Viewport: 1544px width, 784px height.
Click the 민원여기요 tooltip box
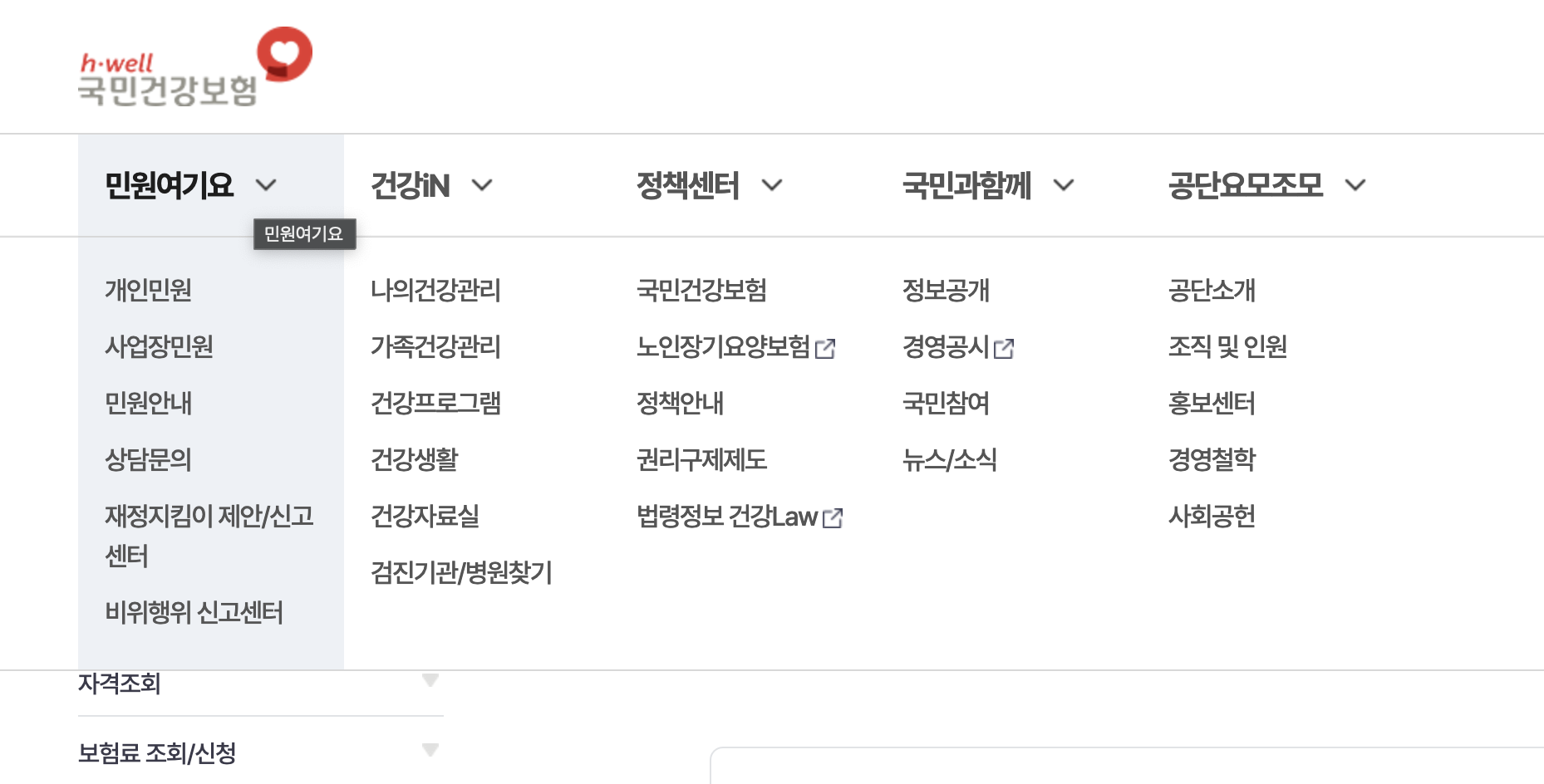tap(304, 234)
